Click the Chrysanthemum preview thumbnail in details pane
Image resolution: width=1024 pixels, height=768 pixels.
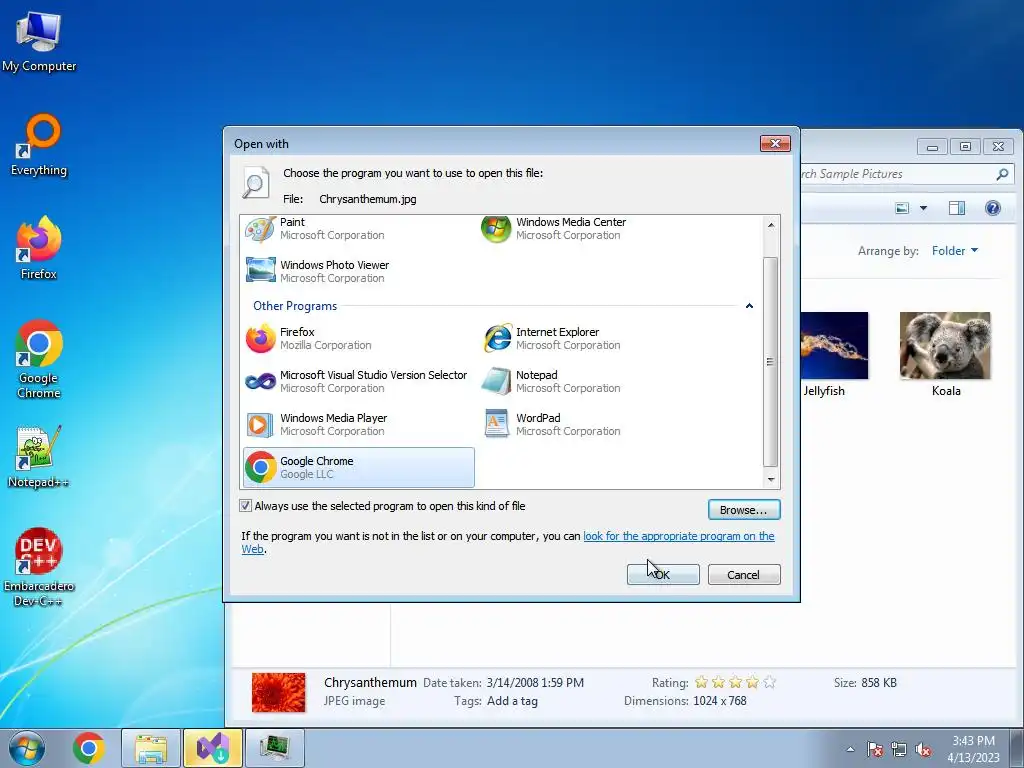(x=279, y=692)
